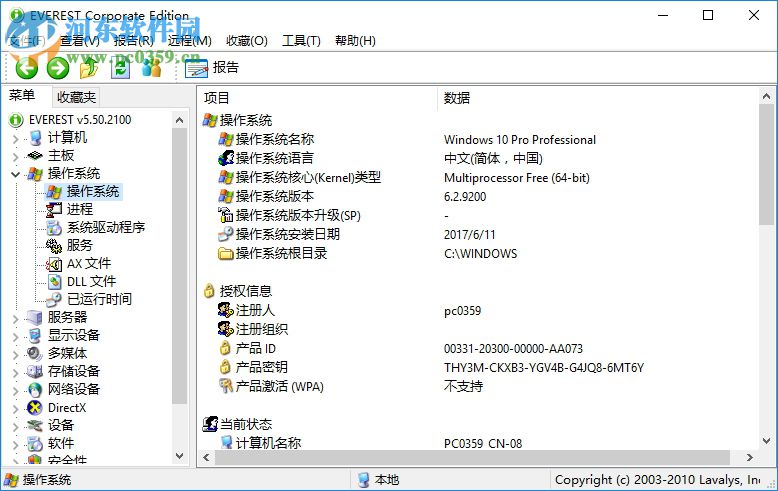Switch to the 菜单 tab
This screenshot has height=491, width=778.
click(22, 95)
